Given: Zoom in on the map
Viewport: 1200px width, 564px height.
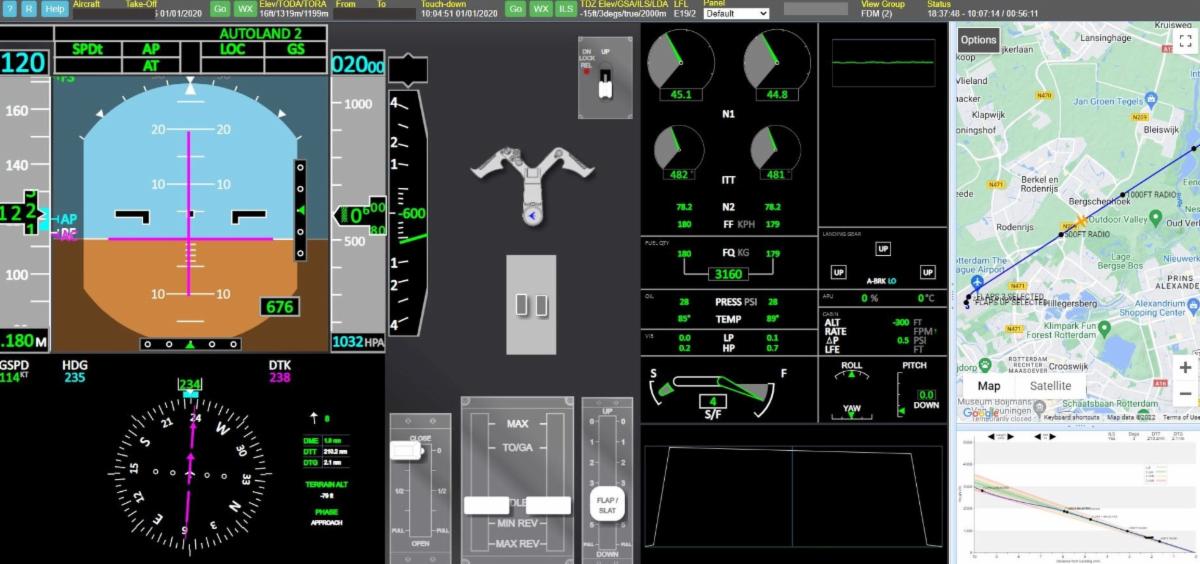Looking at the screenshot, I should [1185, 368].
